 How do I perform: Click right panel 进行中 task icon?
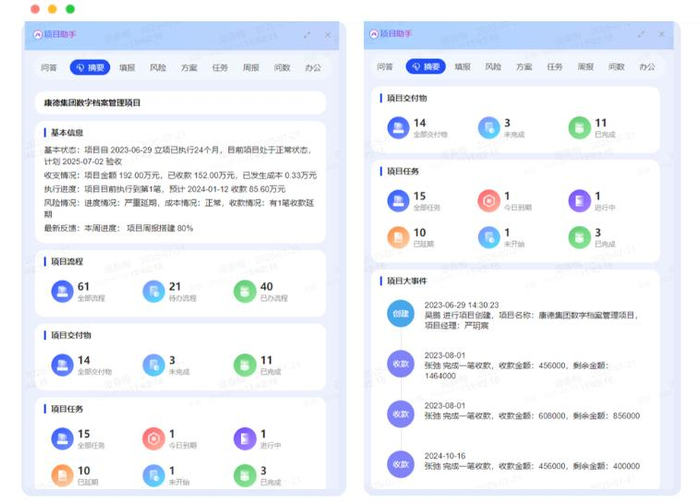pos(579,201)
